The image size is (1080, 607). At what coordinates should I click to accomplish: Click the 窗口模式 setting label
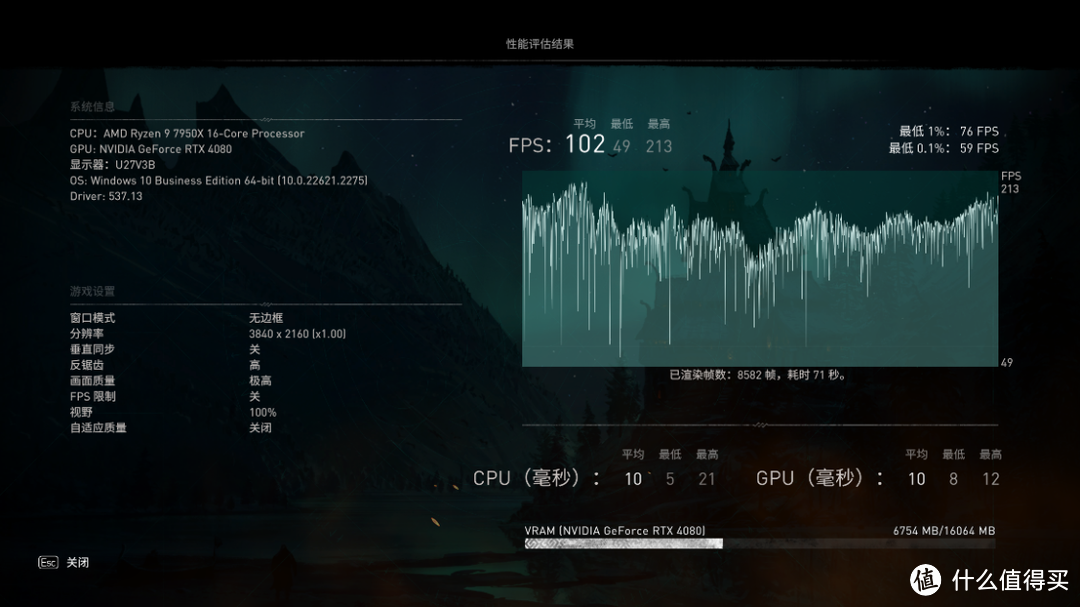tap(92, 318)
